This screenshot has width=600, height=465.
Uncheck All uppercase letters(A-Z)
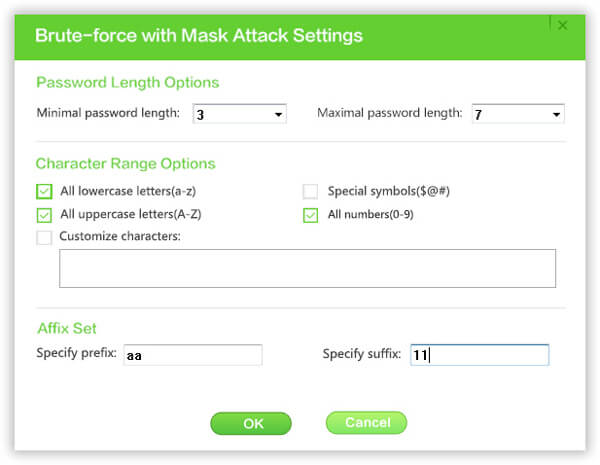(x=44, y=215)
